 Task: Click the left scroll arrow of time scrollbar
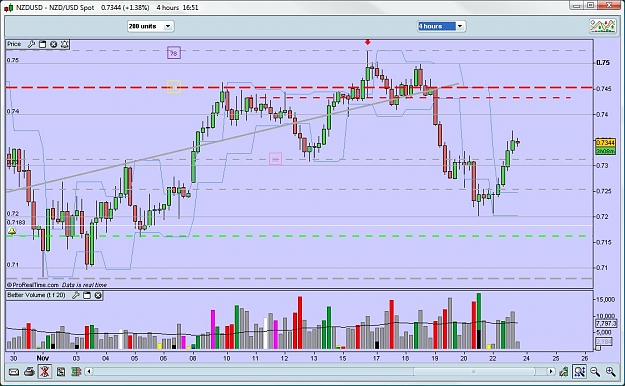point(89,372)
